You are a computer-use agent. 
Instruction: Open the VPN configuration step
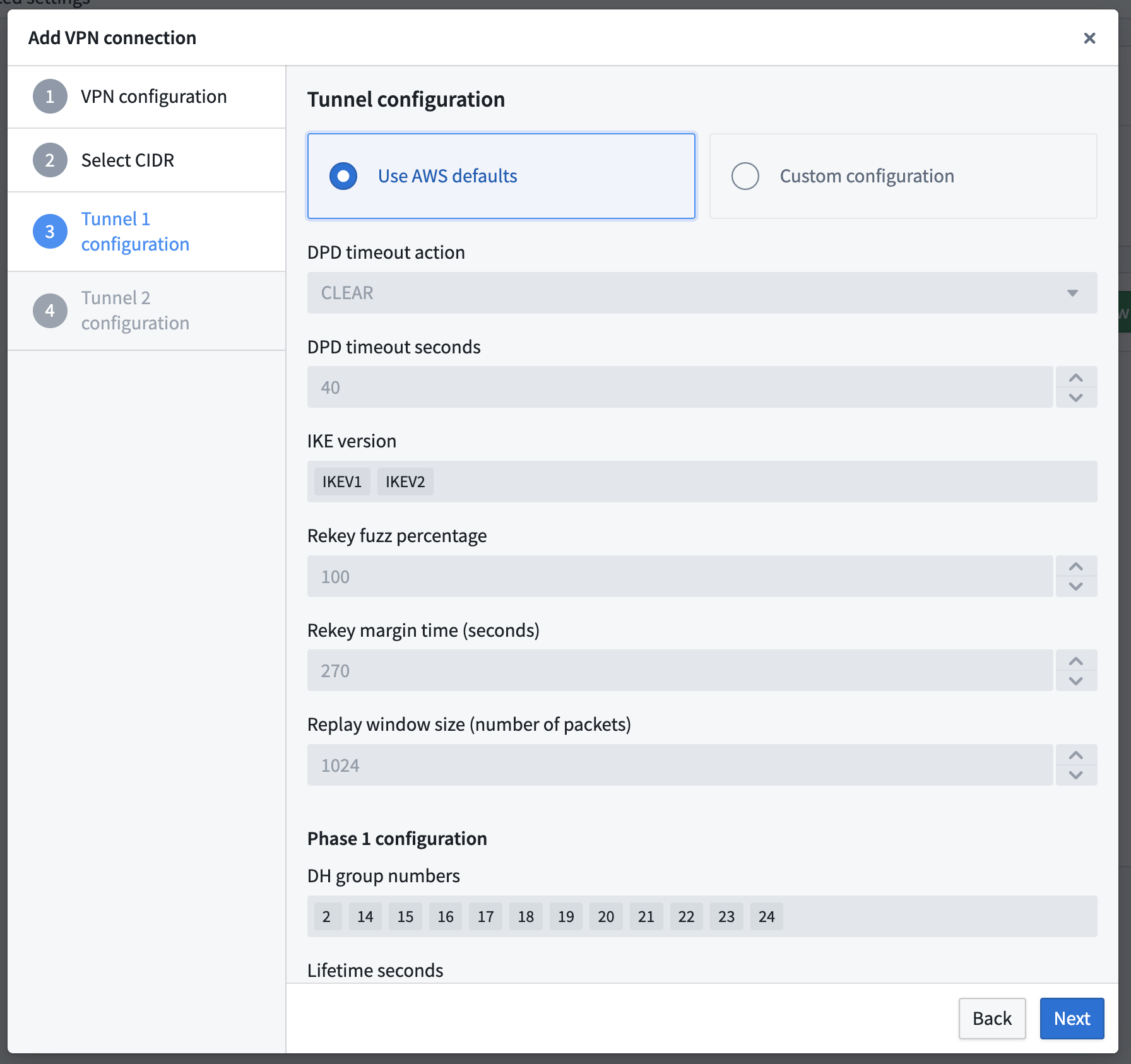tap(153, 96)
